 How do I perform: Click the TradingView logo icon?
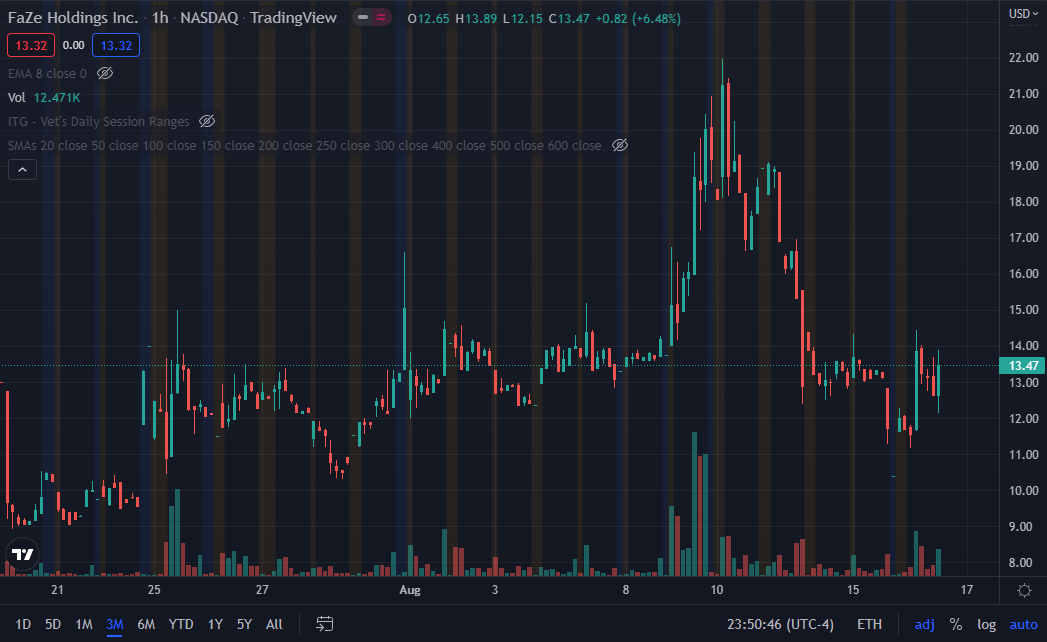coord(23,554)
